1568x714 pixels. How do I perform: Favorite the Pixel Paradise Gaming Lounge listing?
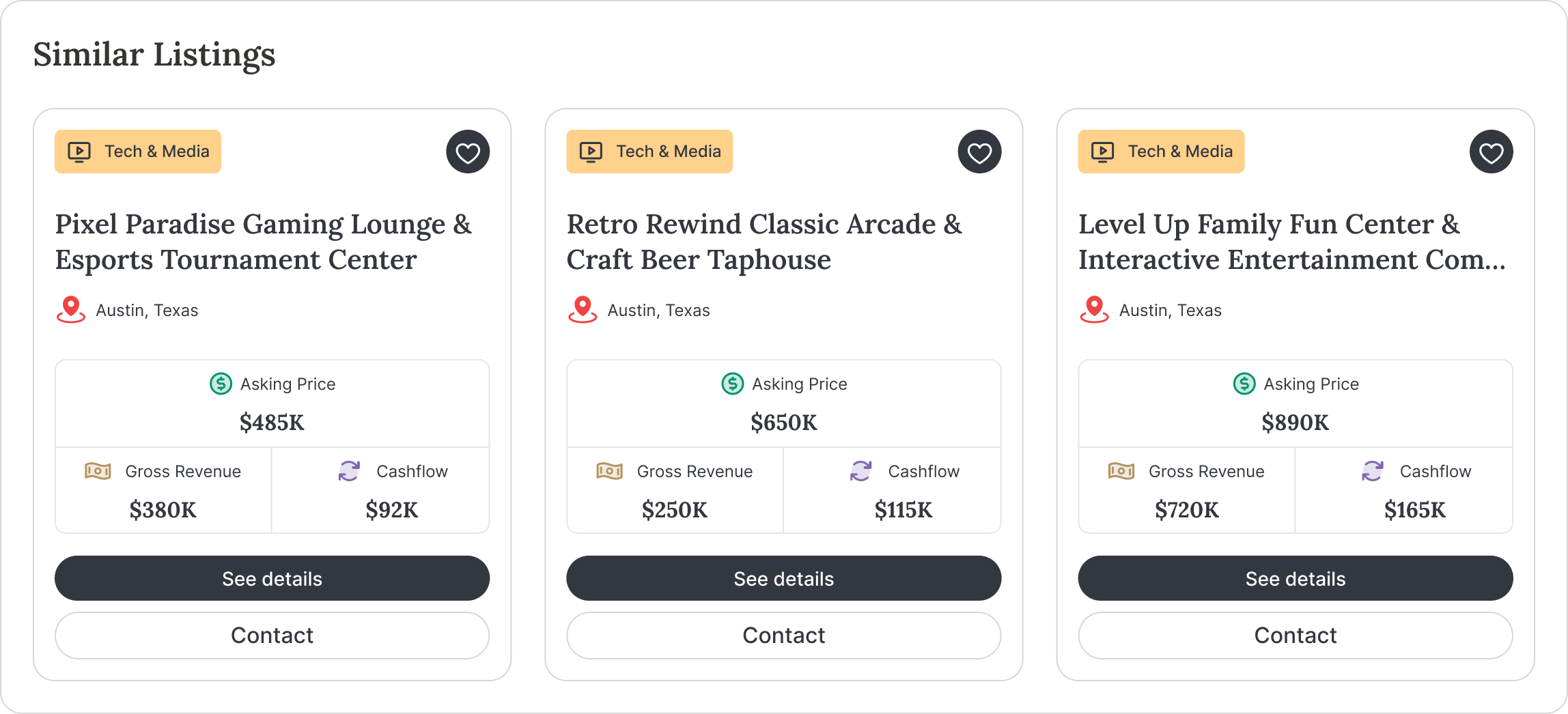click(468, 152)
